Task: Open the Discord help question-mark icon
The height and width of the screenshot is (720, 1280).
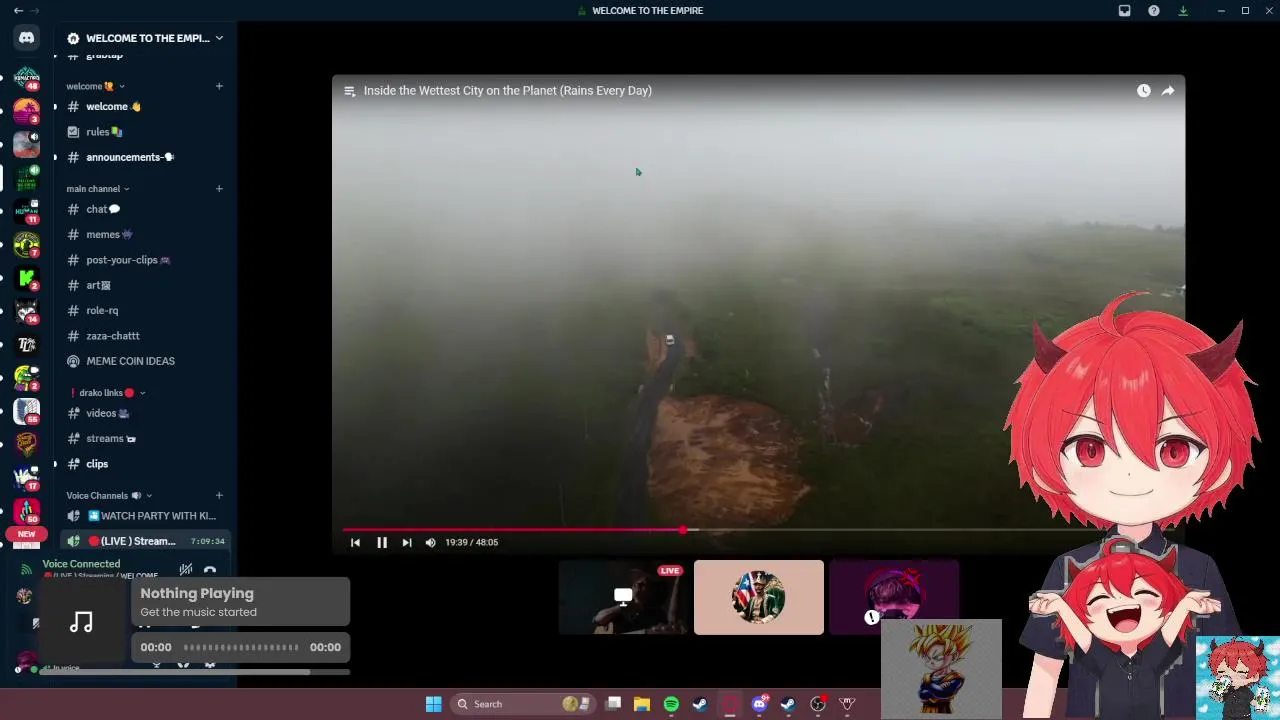Action: [x=1154, y=10]
